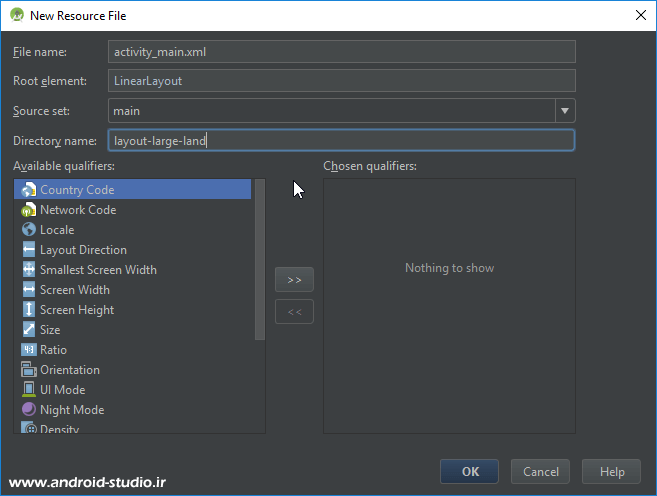Select the Ratio qualifier entry
The width and height of the screenshot is (657, 496).
point(53,350)
